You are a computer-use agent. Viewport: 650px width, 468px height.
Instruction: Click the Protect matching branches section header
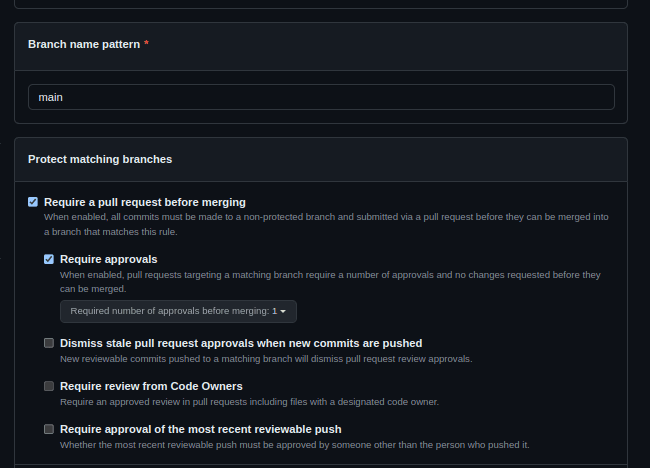[100, 160]
